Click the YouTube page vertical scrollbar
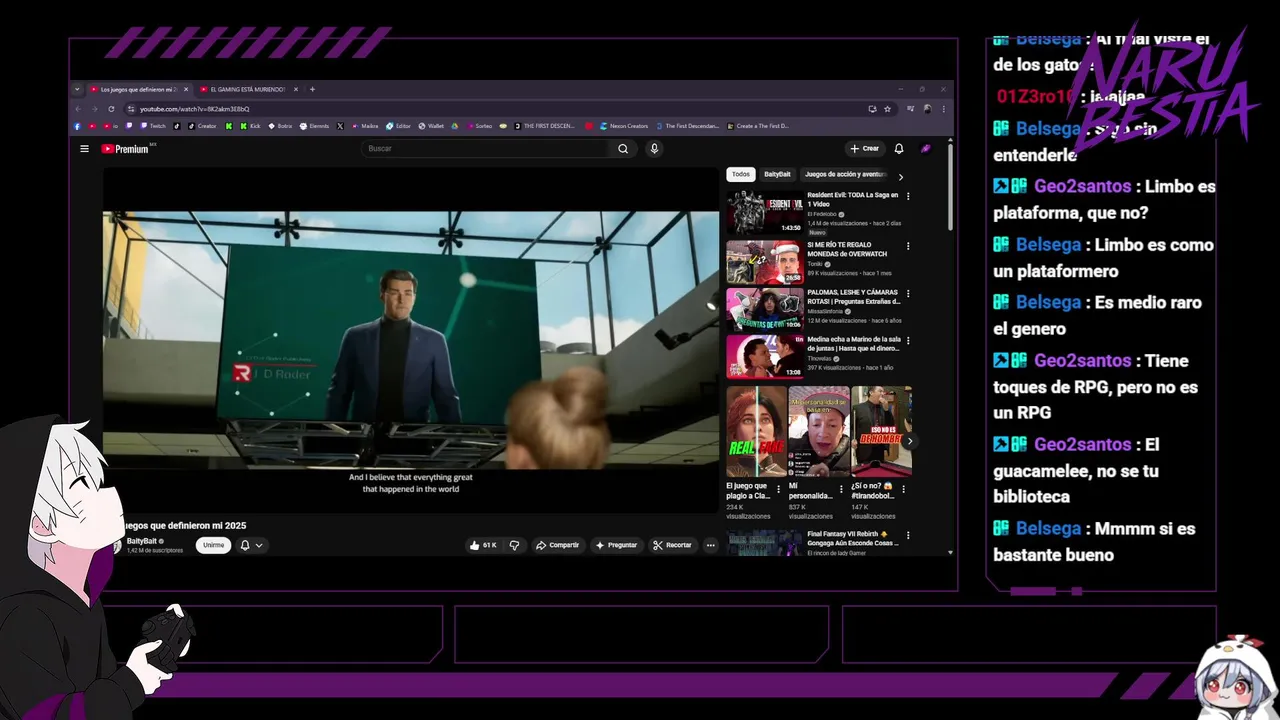The height and width of the screenshot is (720, 1280). [x=950, y=190]
